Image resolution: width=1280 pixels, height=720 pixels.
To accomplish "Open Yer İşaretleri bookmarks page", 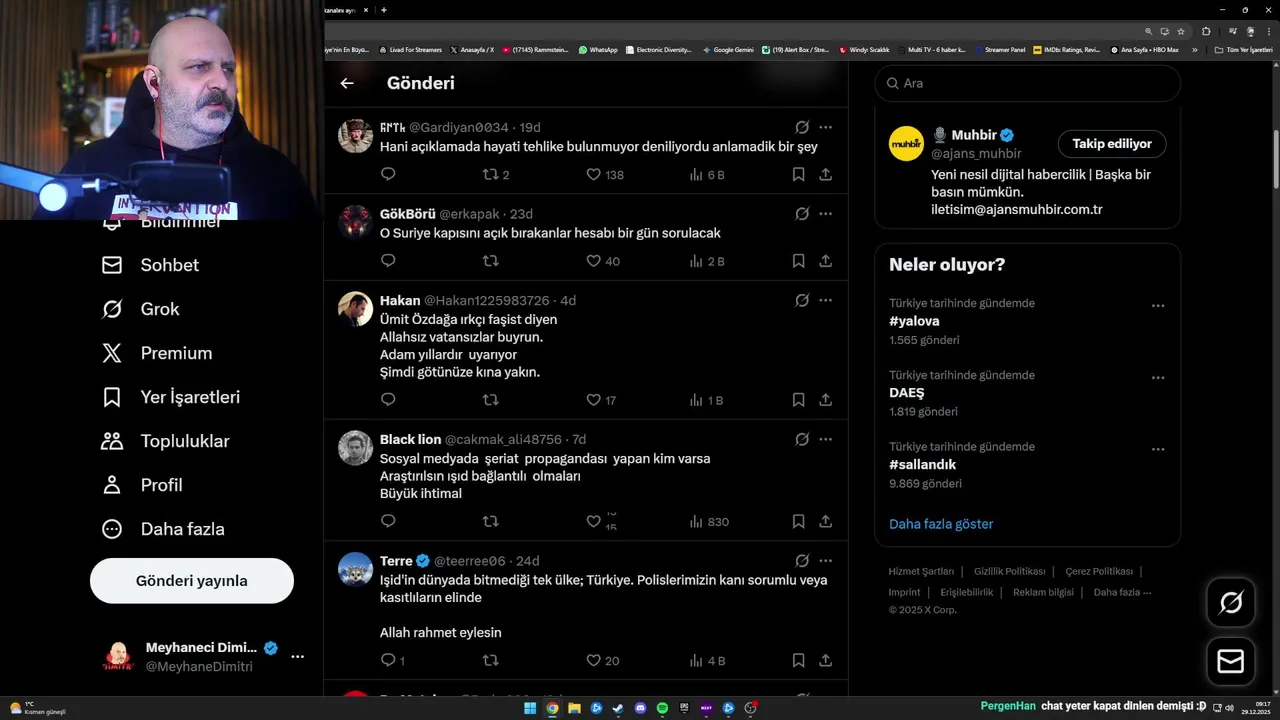I will point(170,397).
